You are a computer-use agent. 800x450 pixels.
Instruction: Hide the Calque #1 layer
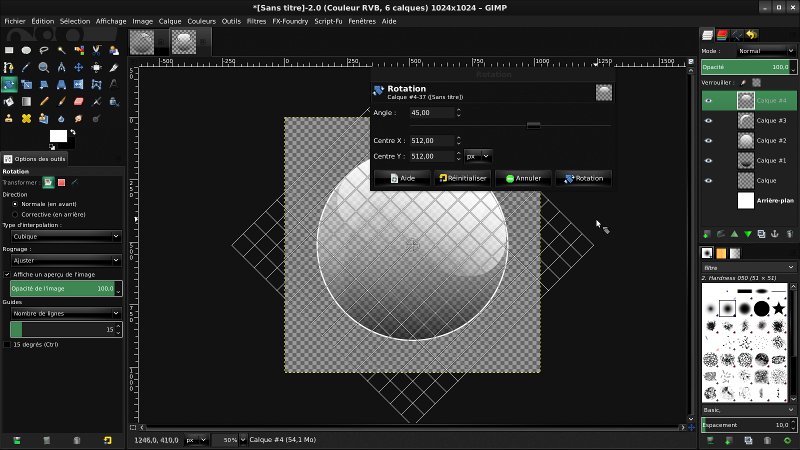(709, 160)
